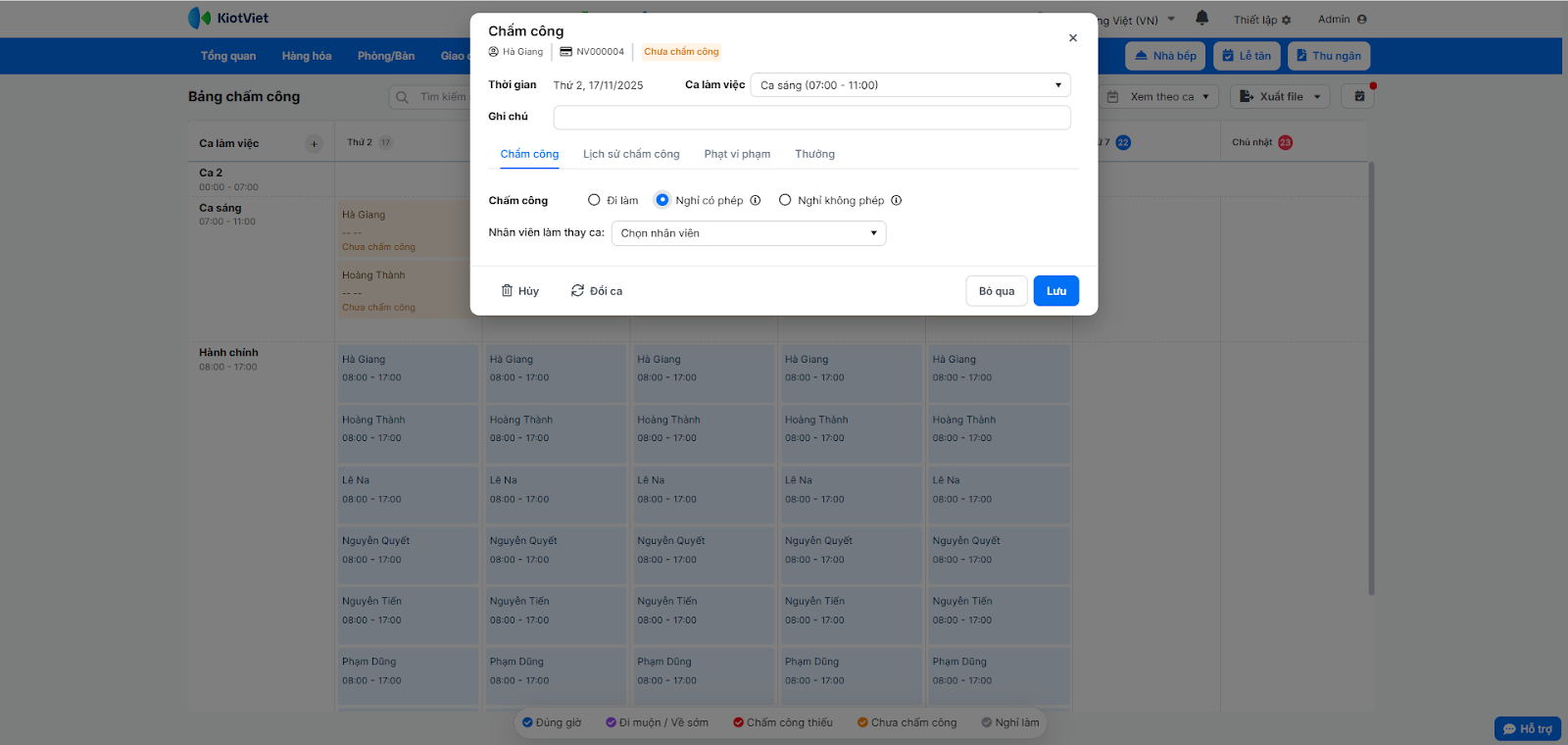Click Hoàng Thành's Ca sáng shift card

[x=404, y=290]
